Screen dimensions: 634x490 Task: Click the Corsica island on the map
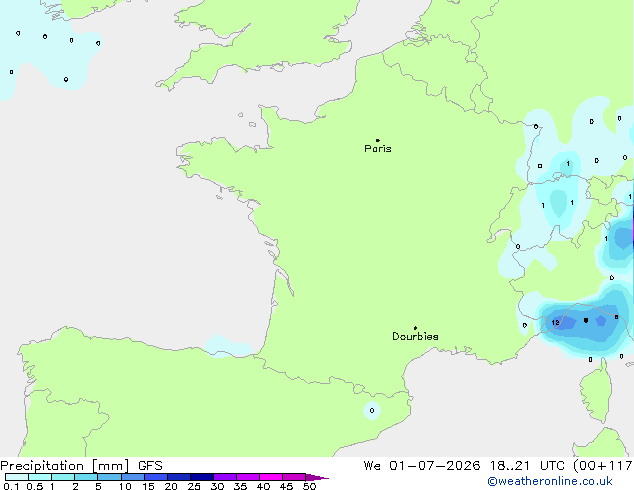point(596,390)
